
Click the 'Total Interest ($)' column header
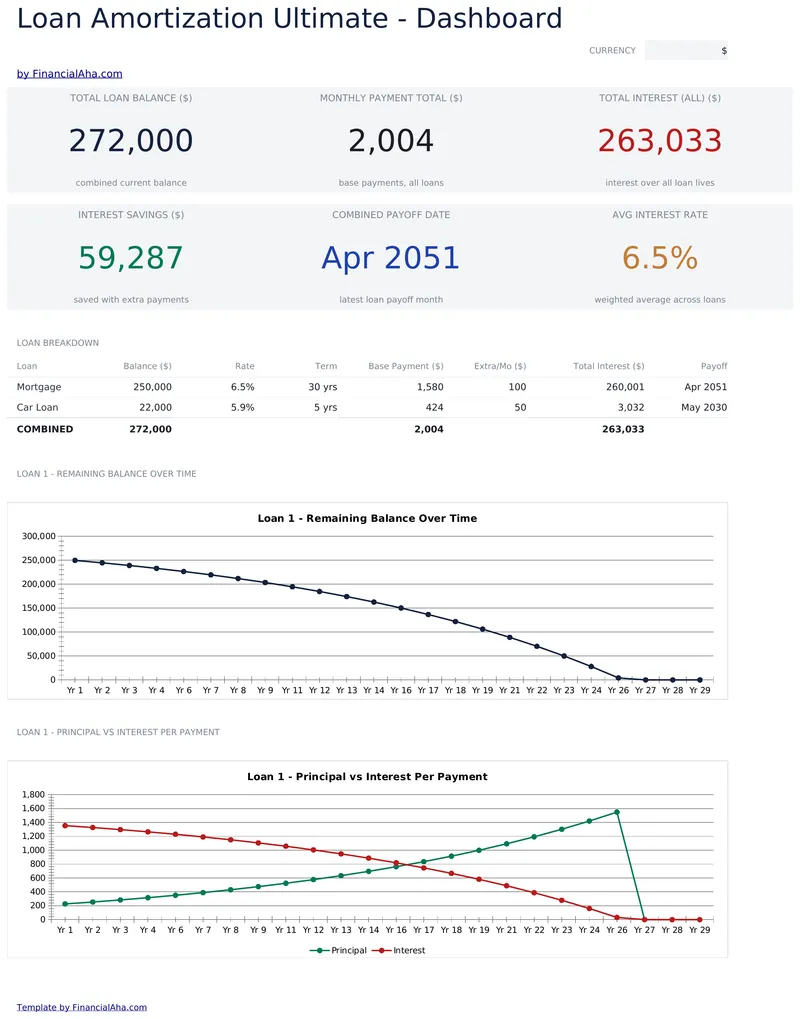609,366
